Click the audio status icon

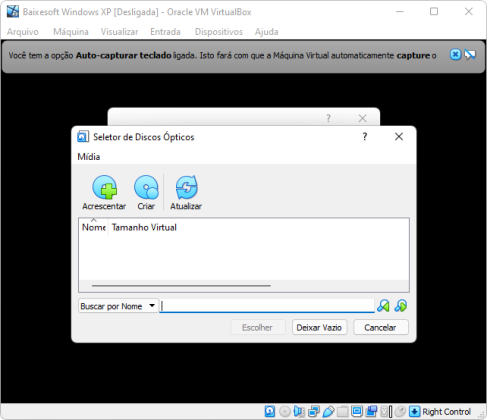299,411
